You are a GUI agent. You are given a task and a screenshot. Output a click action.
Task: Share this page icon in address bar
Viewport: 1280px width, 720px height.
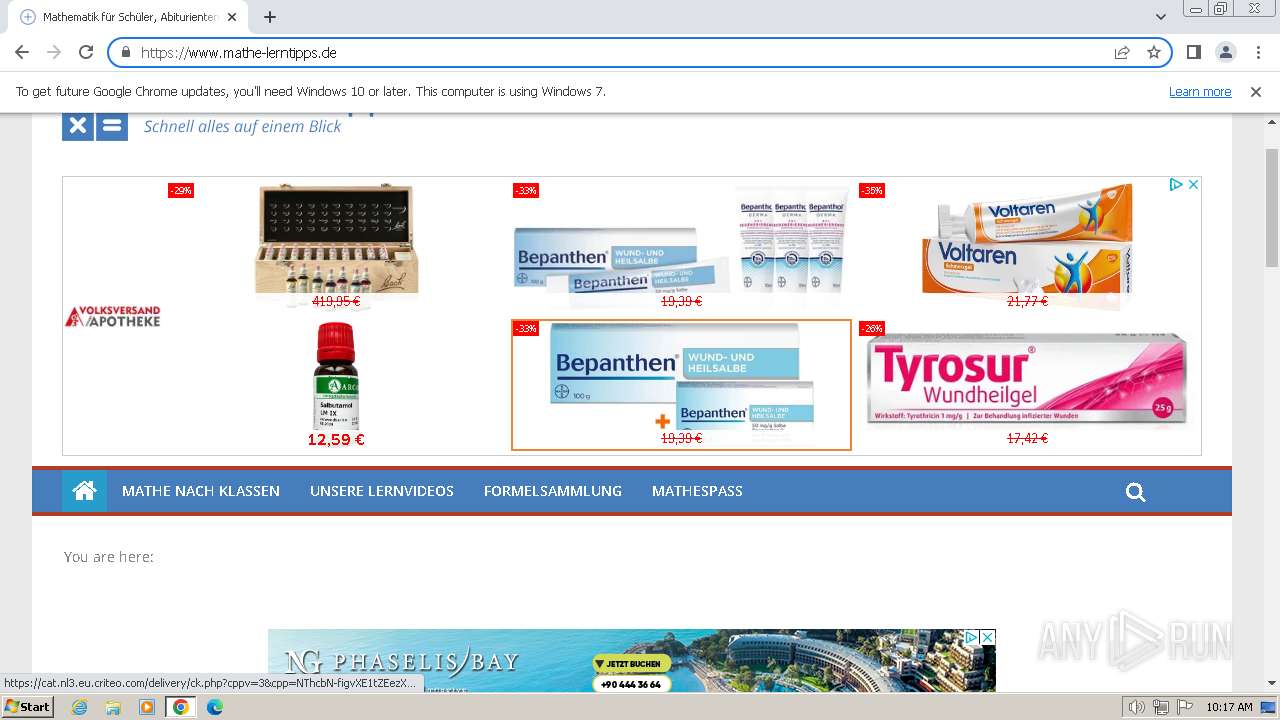[x=1122, y=52]
